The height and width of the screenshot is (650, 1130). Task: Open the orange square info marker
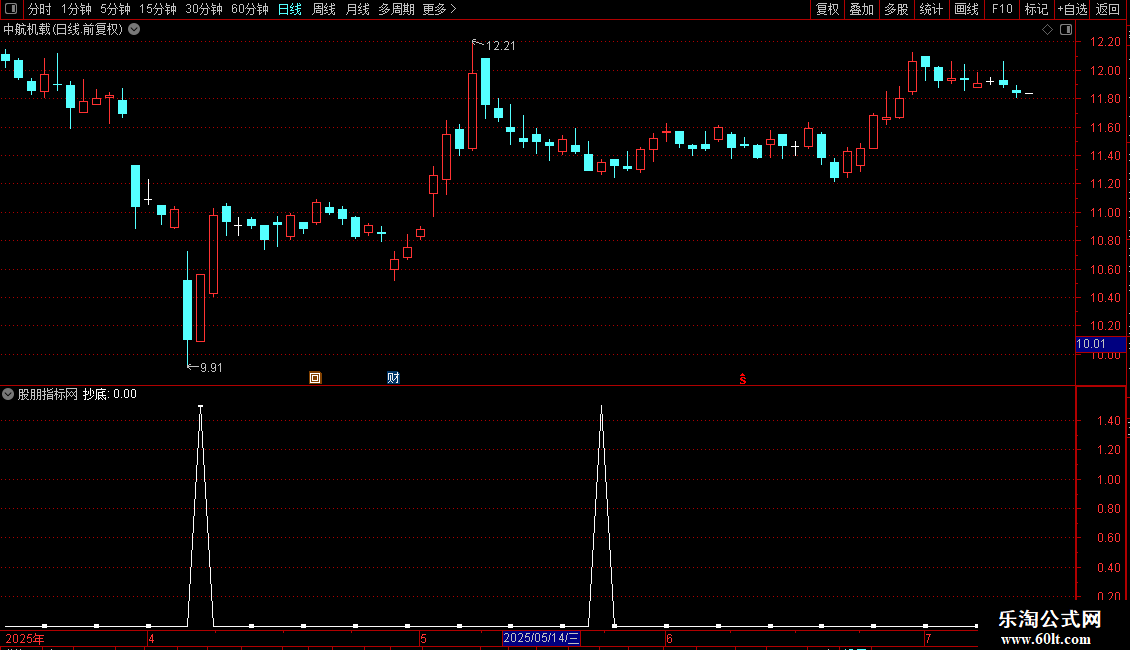315,378
